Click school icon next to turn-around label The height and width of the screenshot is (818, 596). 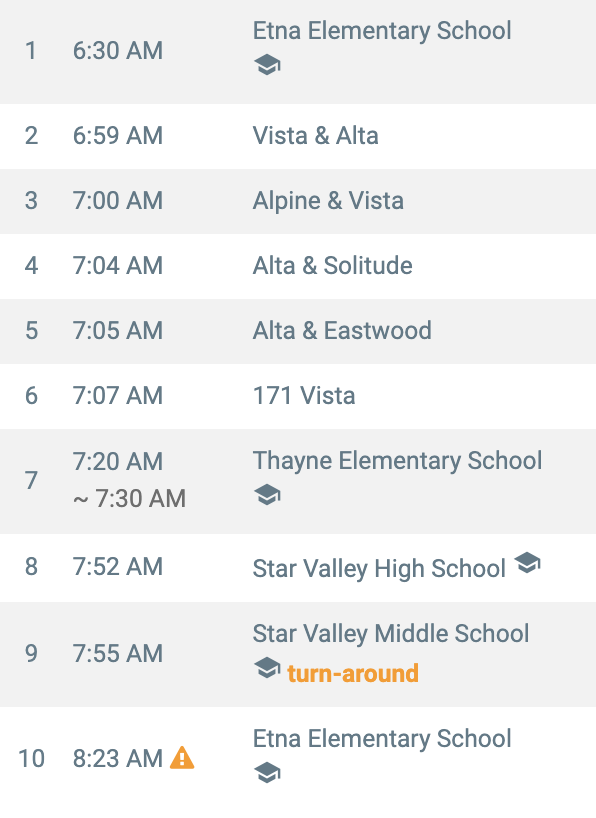(267, 668)
